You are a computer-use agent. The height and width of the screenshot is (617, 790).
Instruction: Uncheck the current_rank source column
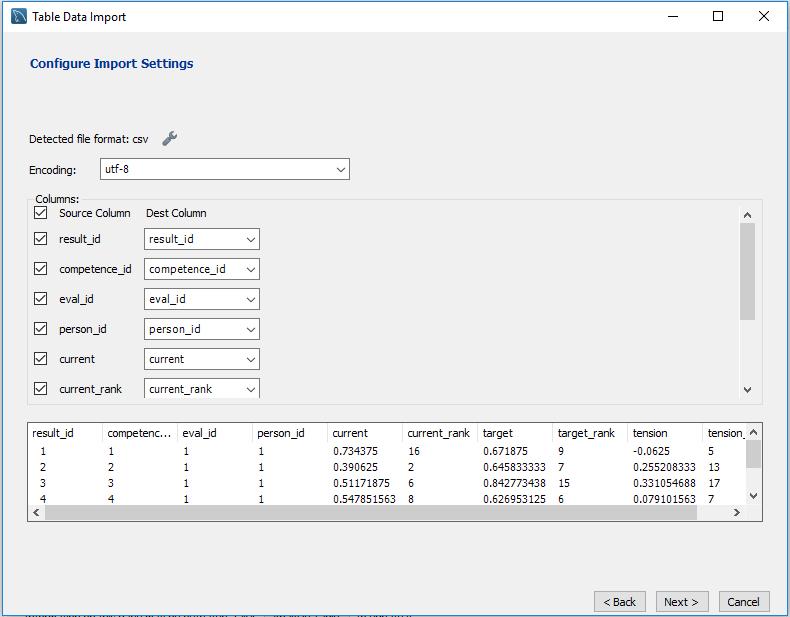click(x=40, y=388)
